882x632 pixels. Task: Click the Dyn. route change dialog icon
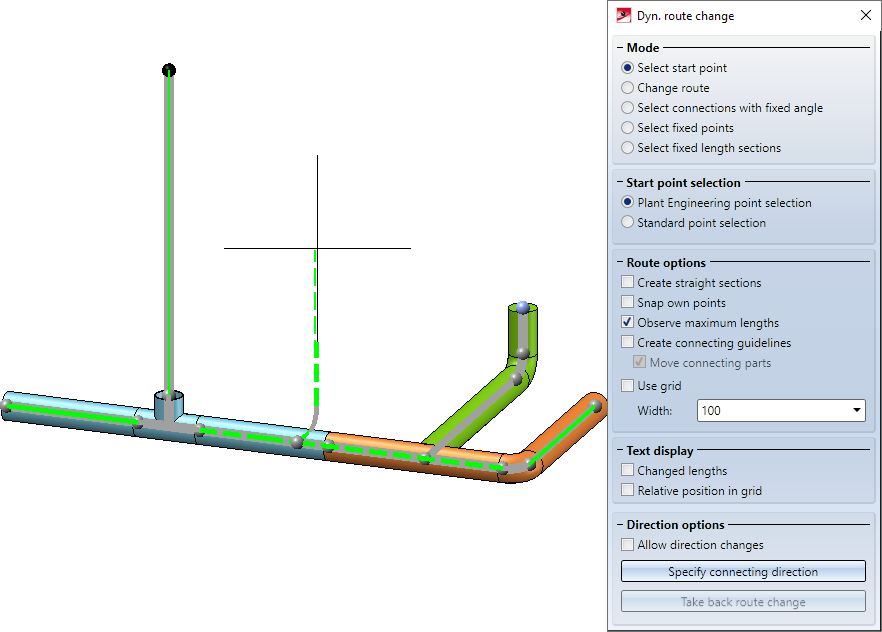tap(624, 16)
